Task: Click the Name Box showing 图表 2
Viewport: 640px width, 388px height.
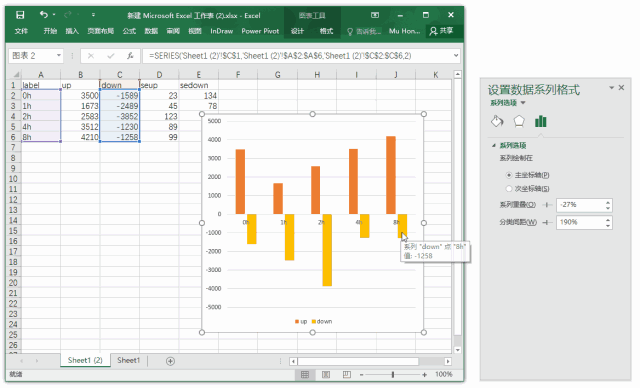Action: 32,55
